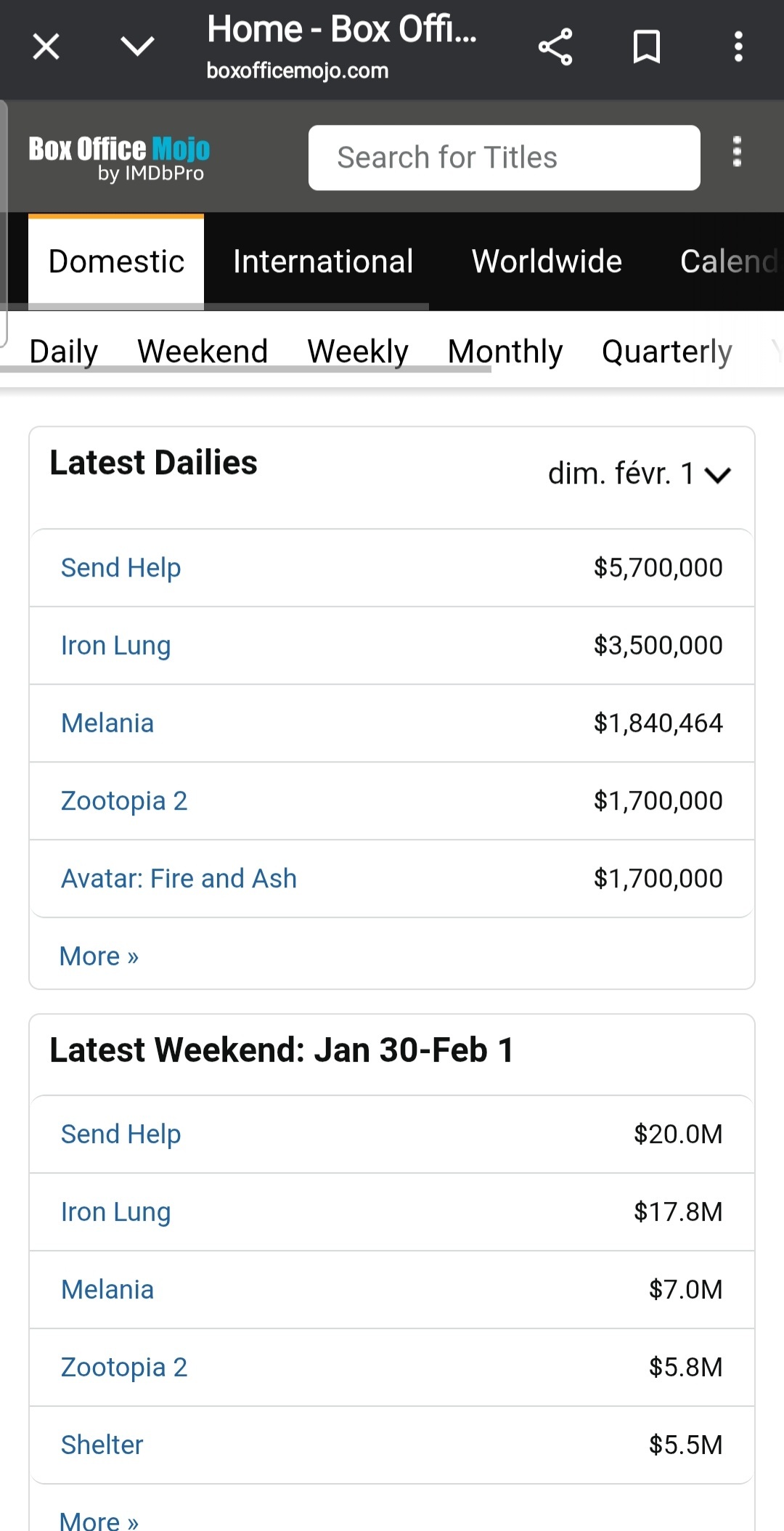Switch to the International tab
Screen dimensions: 784x1531
click(323, 261)
